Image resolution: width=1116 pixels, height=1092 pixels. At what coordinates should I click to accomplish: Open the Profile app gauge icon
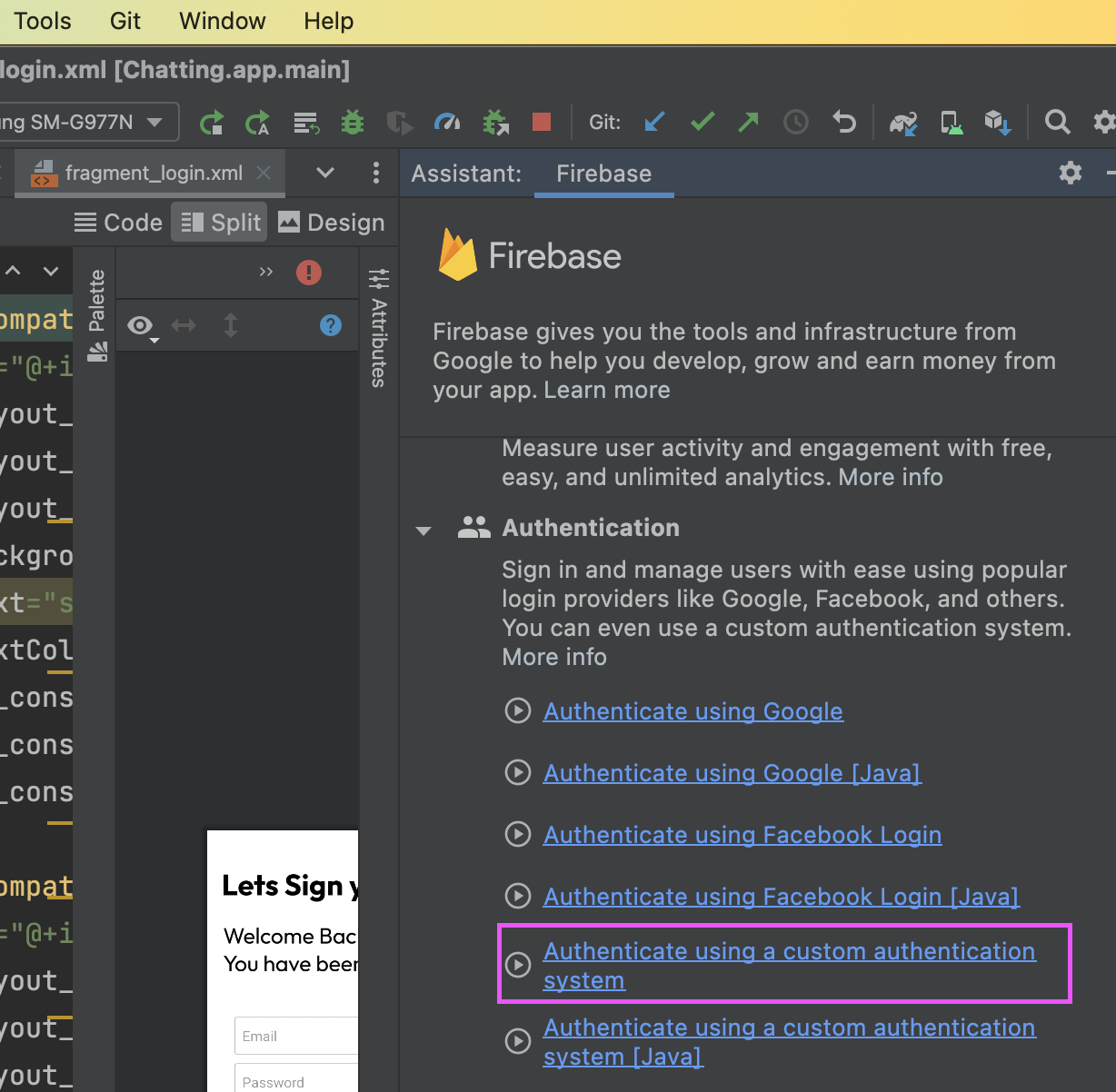tap(447, 122)
